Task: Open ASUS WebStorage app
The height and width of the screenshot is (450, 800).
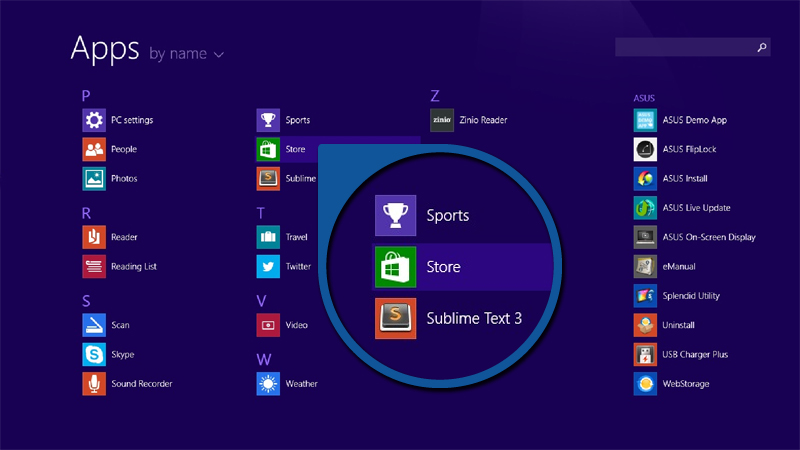Action: (645, 384)
